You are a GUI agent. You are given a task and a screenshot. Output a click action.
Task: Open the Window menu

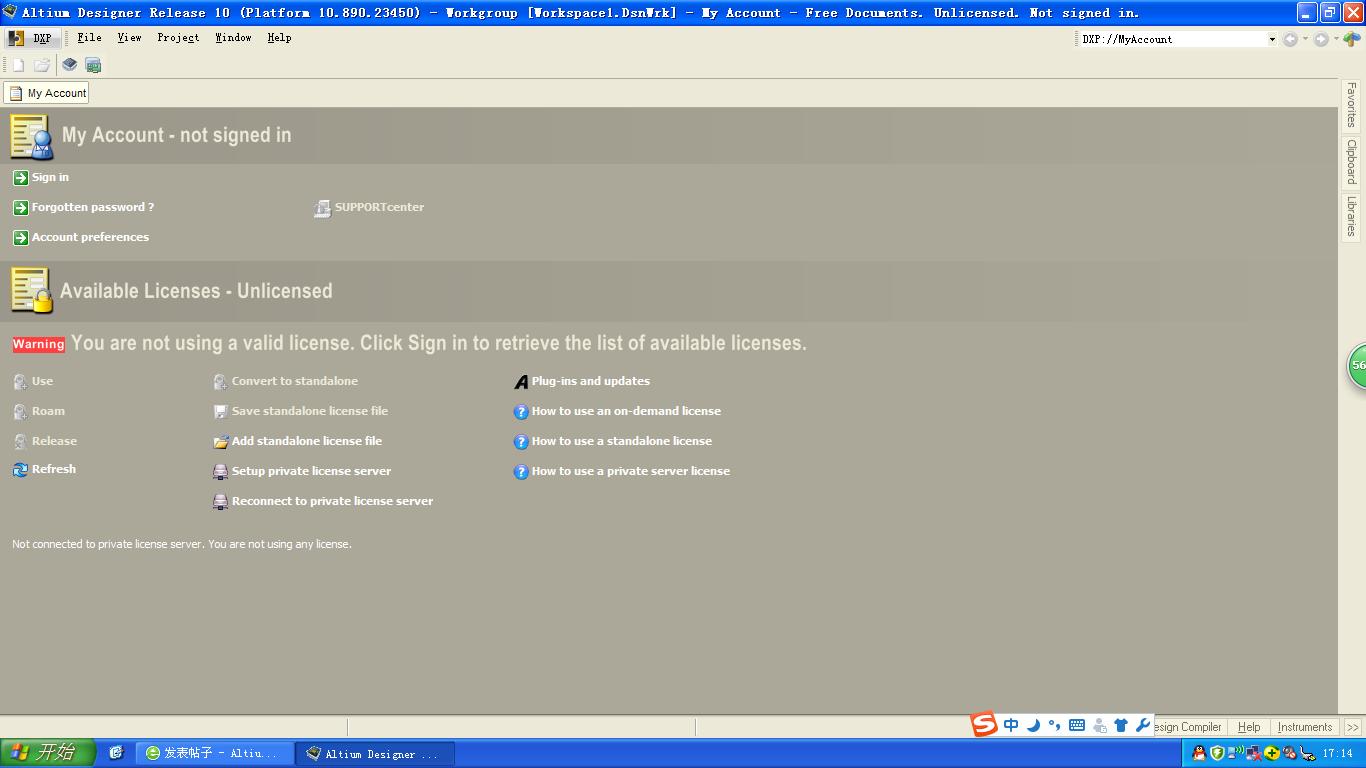click(233, 38)
